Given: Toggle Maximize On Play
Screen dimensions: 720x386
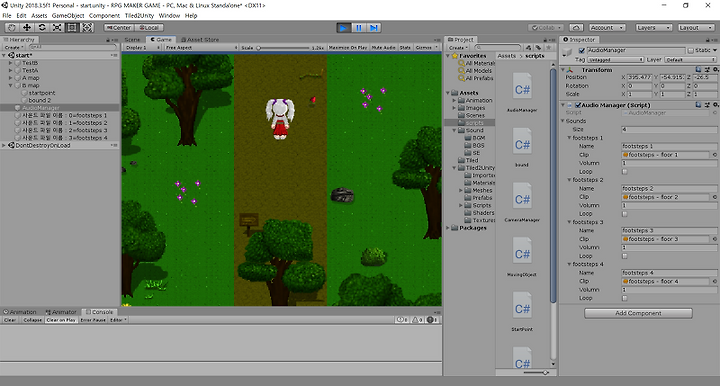Looking at the screenshot, I should point(348,47).
